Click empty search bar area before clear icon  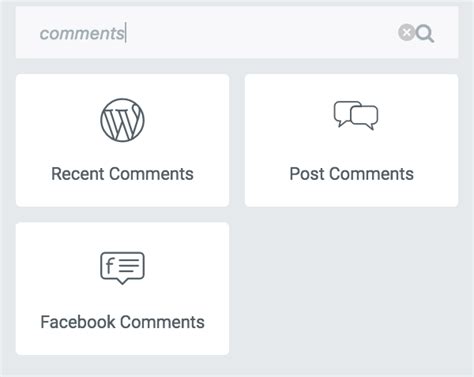262,33
